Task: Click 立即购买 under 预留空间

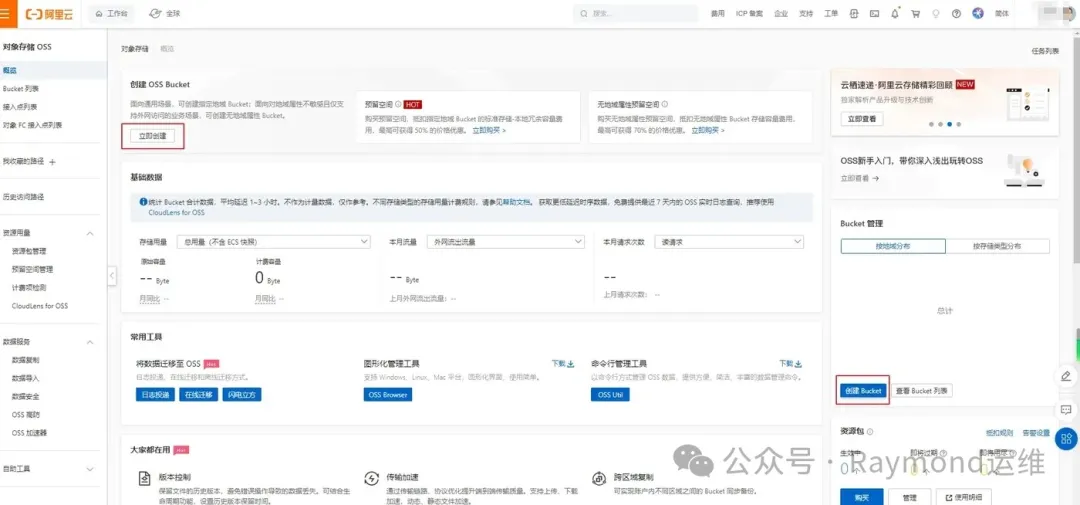Action: [489, 130]
